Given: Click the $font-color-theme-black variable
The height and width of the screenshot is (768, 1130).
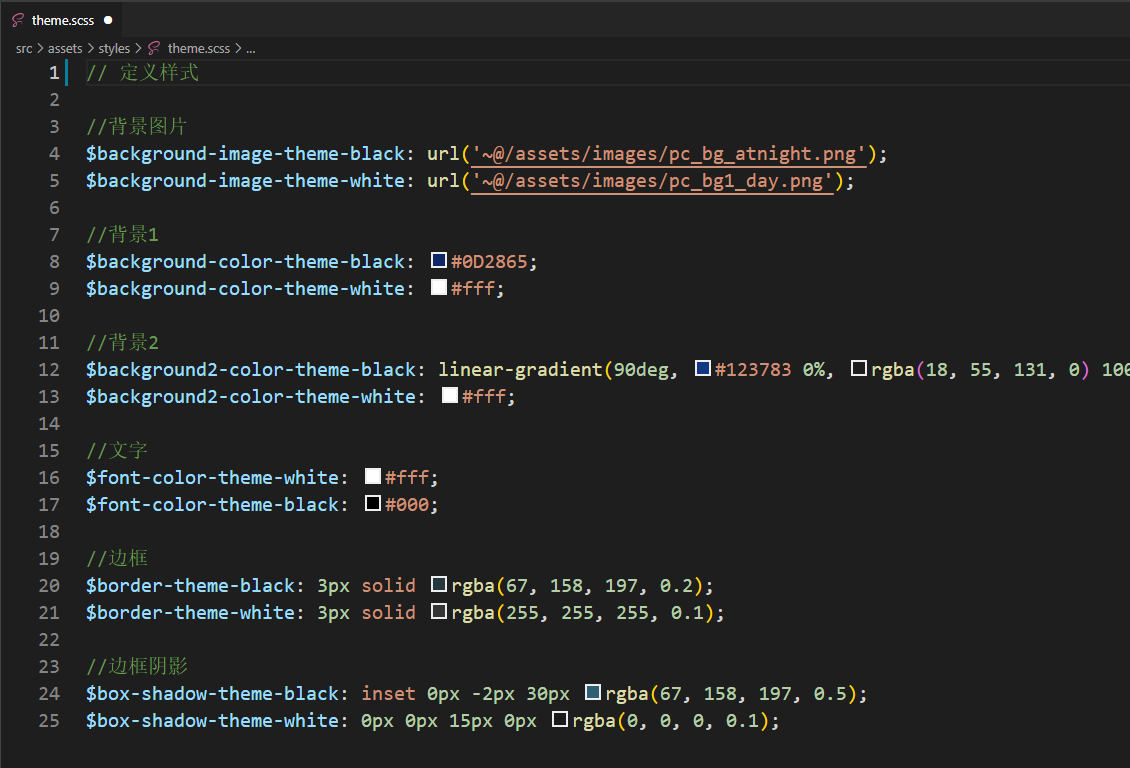Looking at the screenshot, I should [213, 505].
